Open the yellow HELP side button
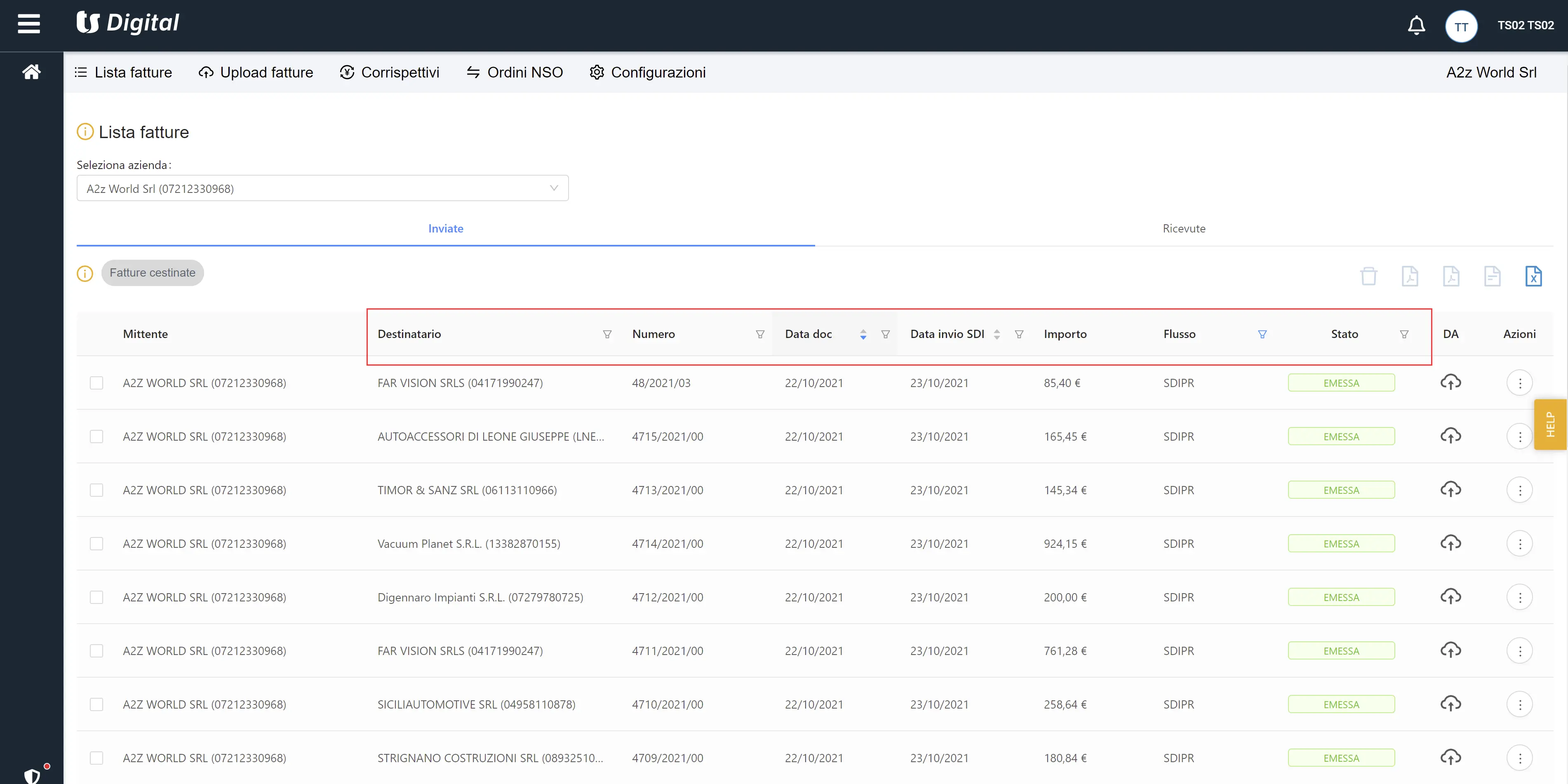 pos(1550,424)
